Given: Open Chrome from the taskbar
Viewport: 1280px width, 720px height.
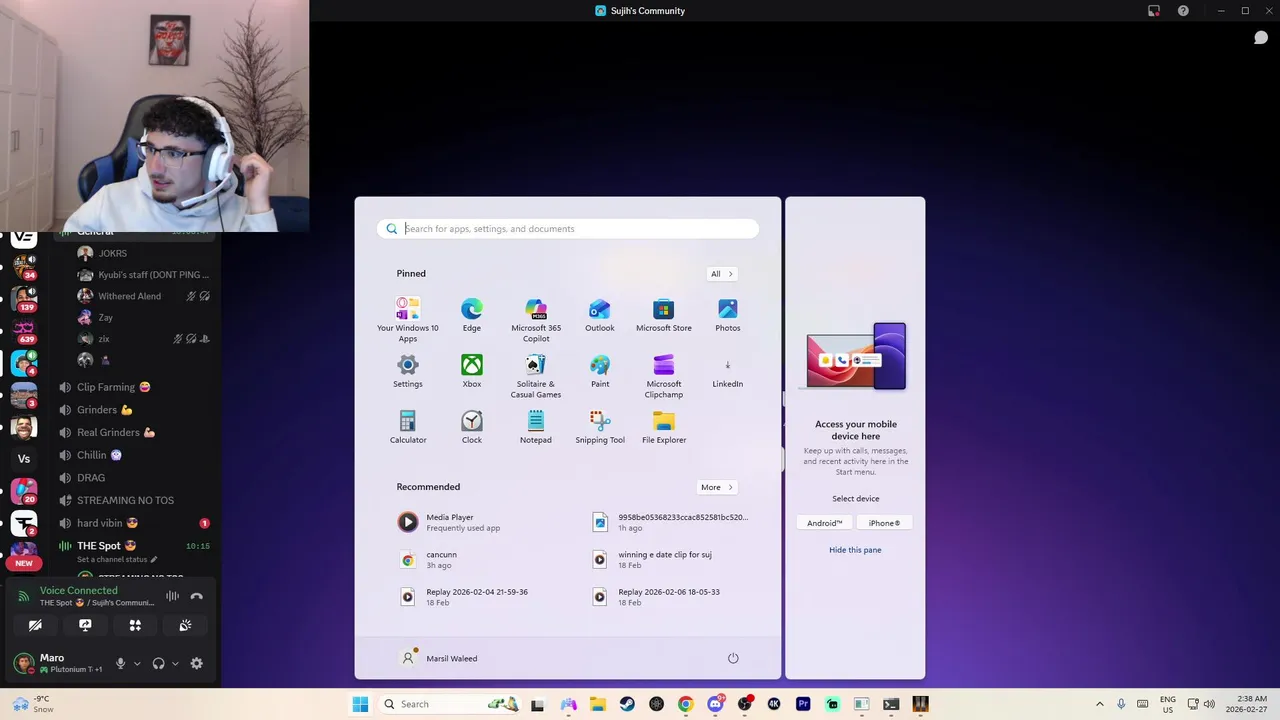Looking at the screenshot, I should (685, 704).
